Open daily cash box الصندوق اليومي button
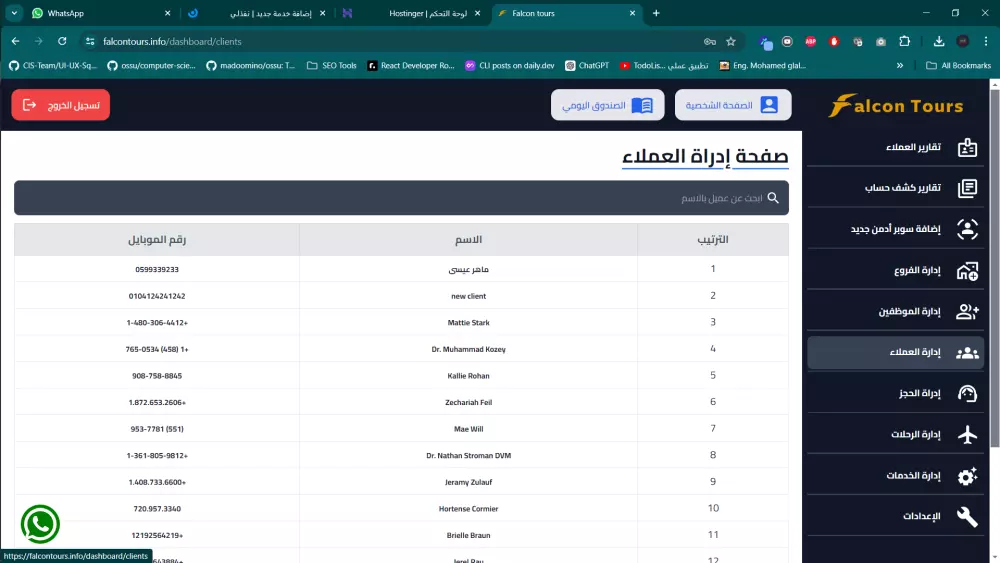 607,105
